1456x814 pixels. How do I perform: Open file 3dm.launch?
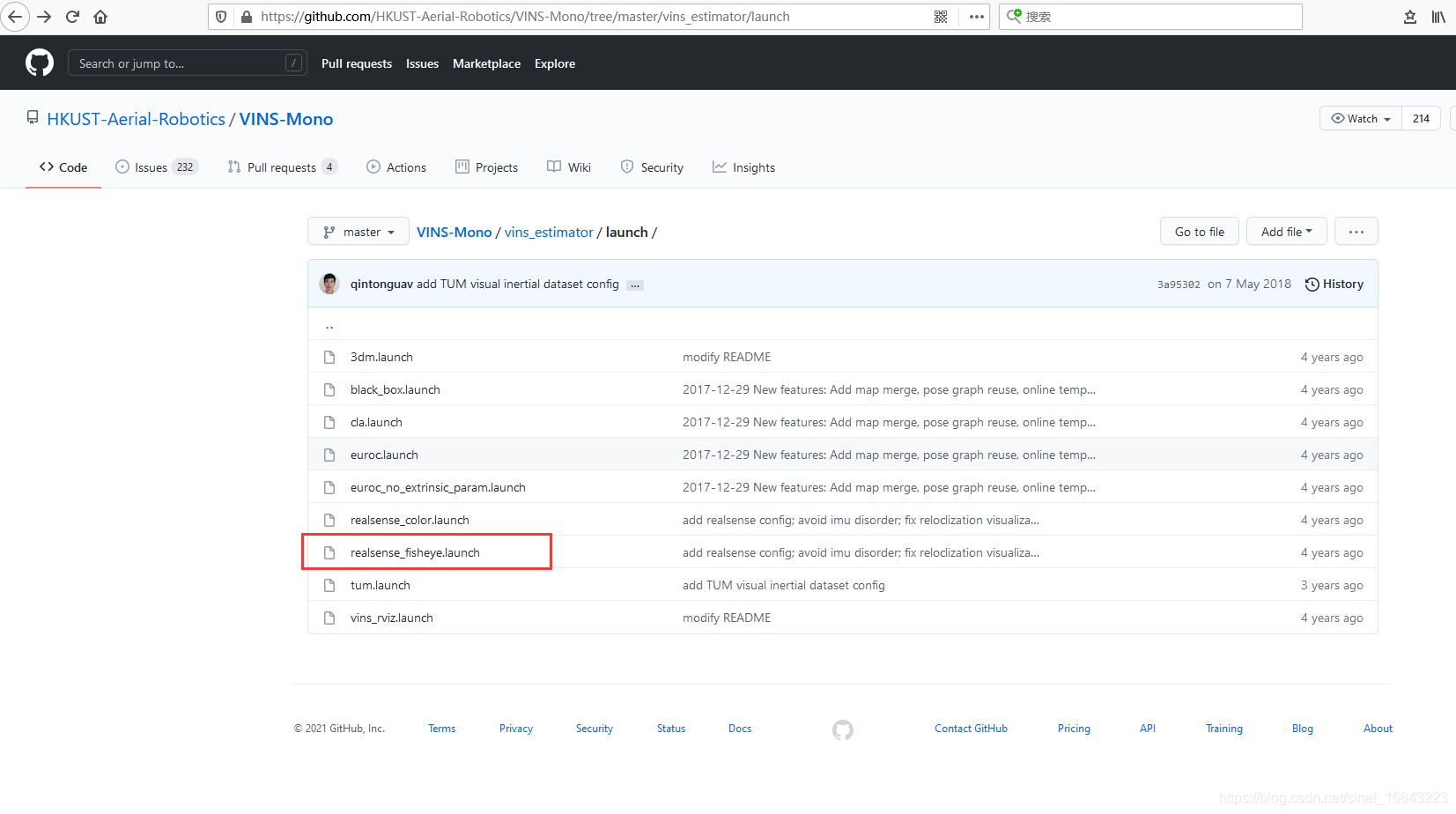[x=381, y=357]
